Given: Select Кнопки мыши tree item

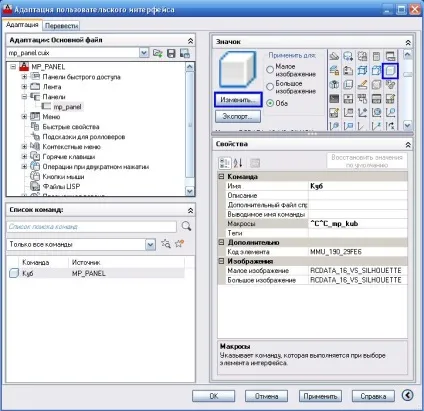Looking at the screenshot, I should tap(63, 177).
